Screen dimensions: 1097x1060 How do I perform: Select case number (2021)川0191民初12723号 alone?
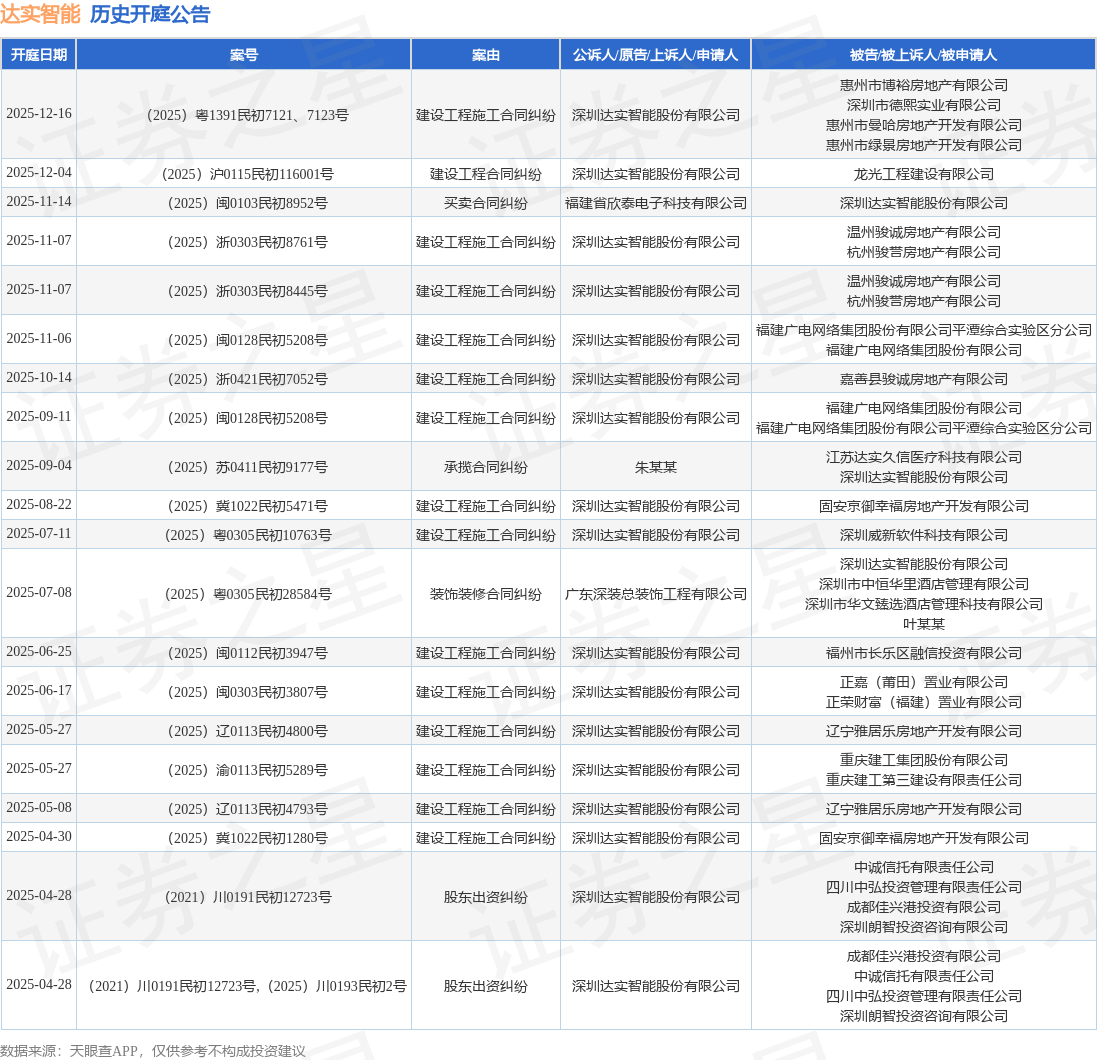(247, 897)
